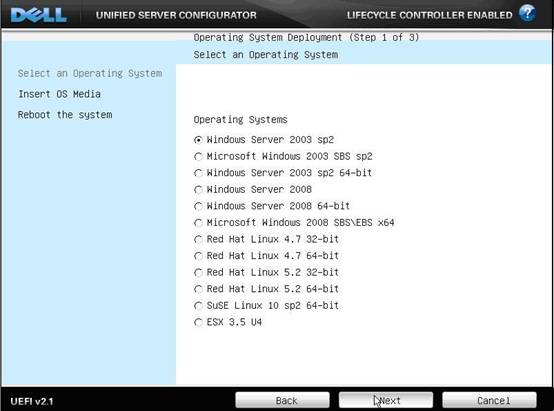Click the Next button
The image size is (554, 411).
(386, 400)
